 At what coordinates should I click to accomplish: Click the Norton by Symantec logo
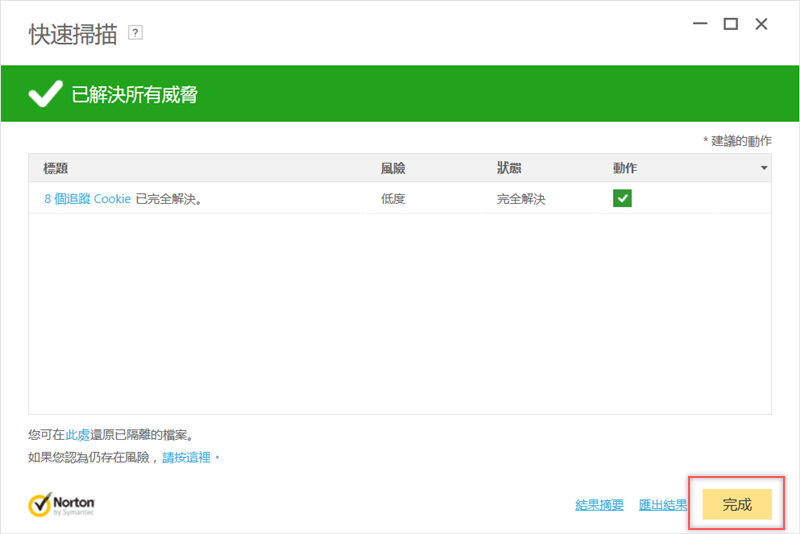62,503
